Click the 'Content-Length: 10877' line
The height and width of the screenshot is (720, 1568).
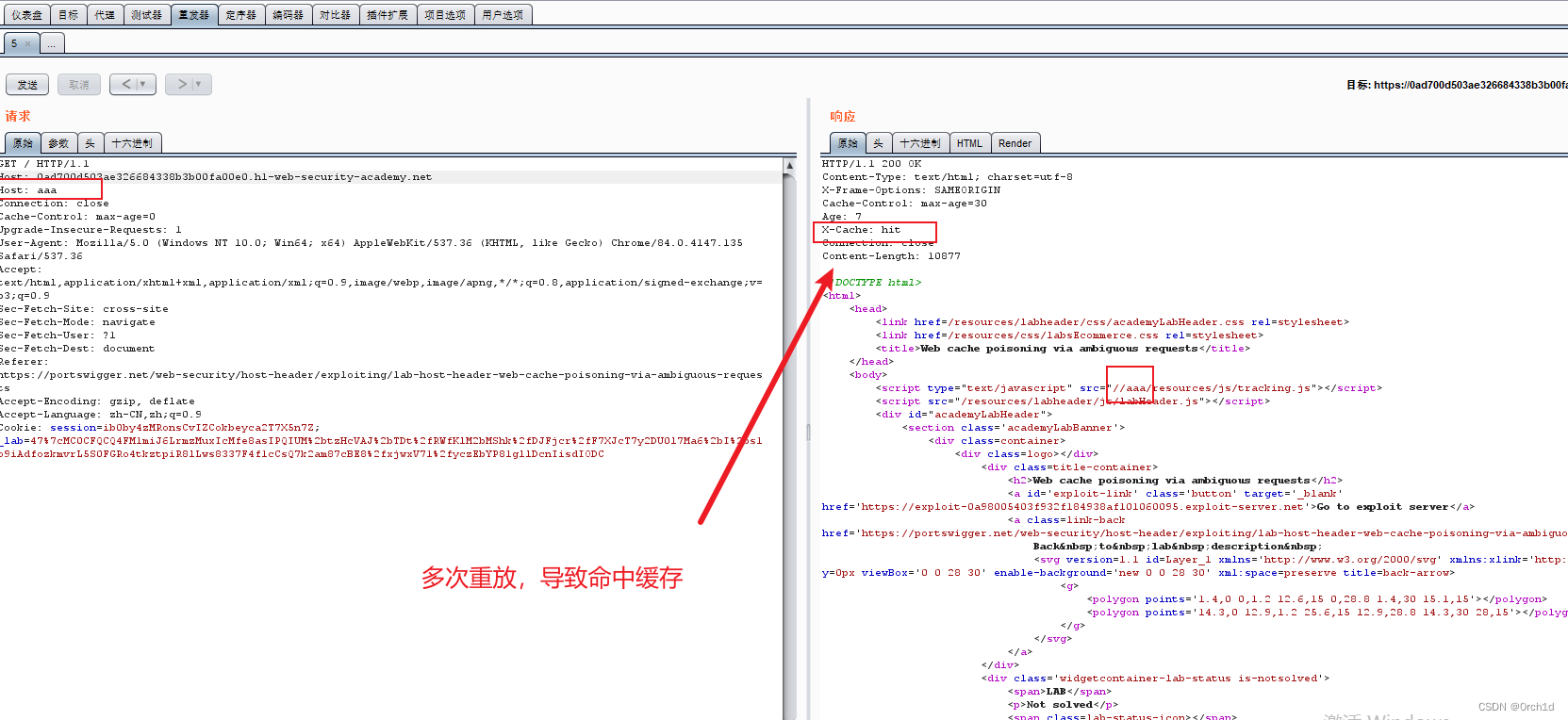tap(892, 256)
